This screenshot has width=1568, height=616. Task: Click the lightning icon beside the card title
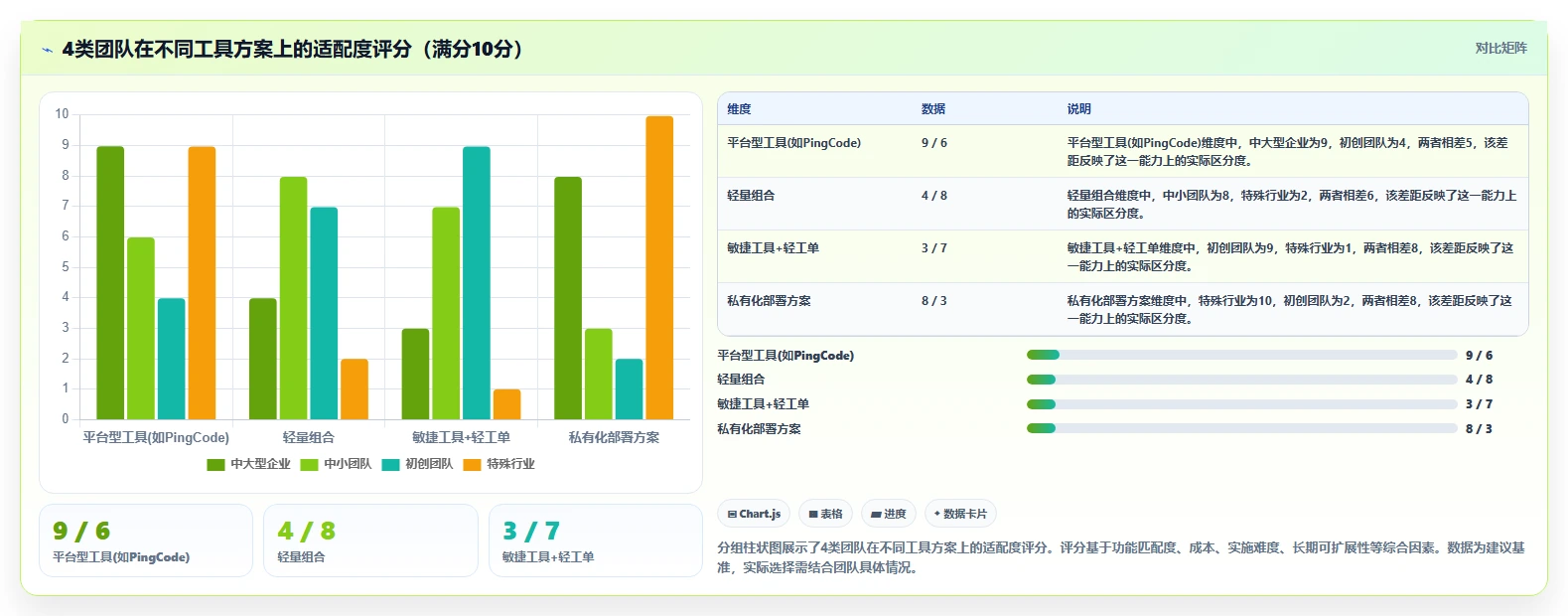tap(47, 50)
